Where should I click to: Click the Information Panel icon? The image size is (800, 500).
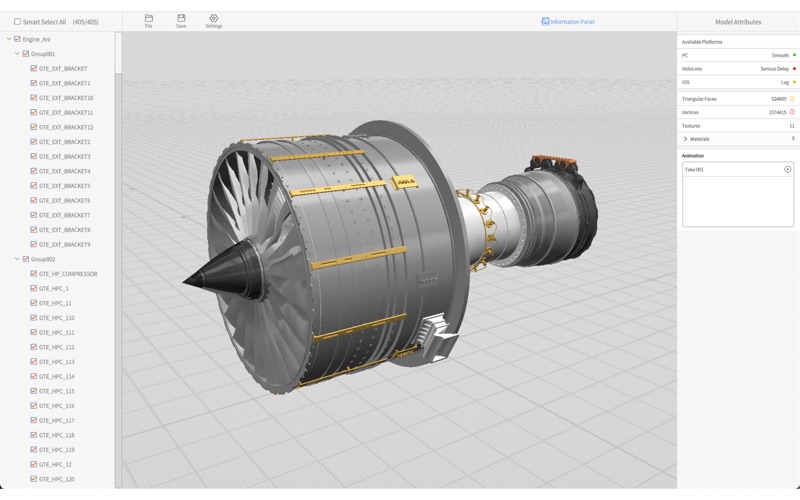click(x=545, y=21)
